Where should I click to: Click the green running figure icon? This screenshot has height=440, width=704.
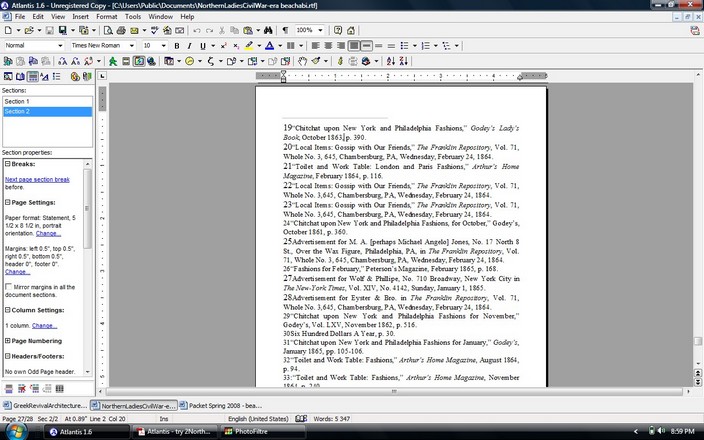pos(113,61)
